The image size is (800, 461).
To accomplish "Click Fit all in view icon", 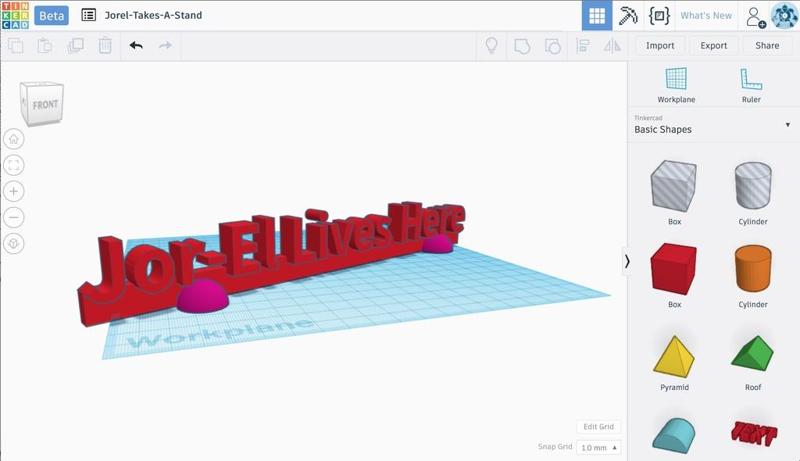I will click(x=14, y=165).
